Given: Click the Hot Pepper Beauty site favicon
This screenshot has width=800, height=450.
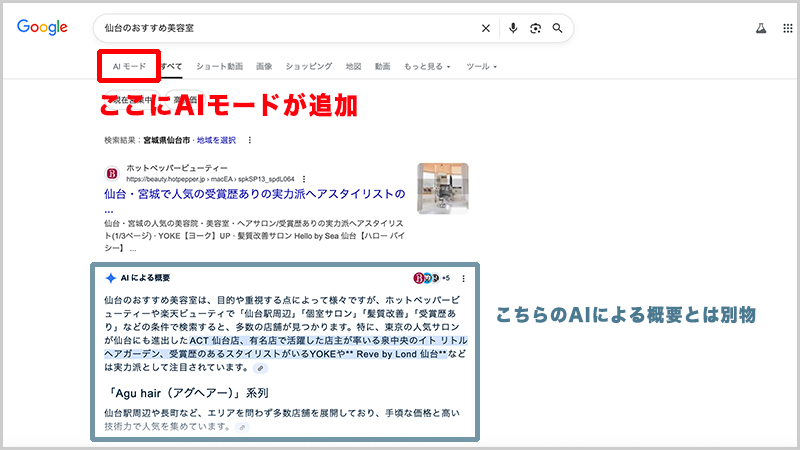Looking at the screenshot, I should coord(112,173).
